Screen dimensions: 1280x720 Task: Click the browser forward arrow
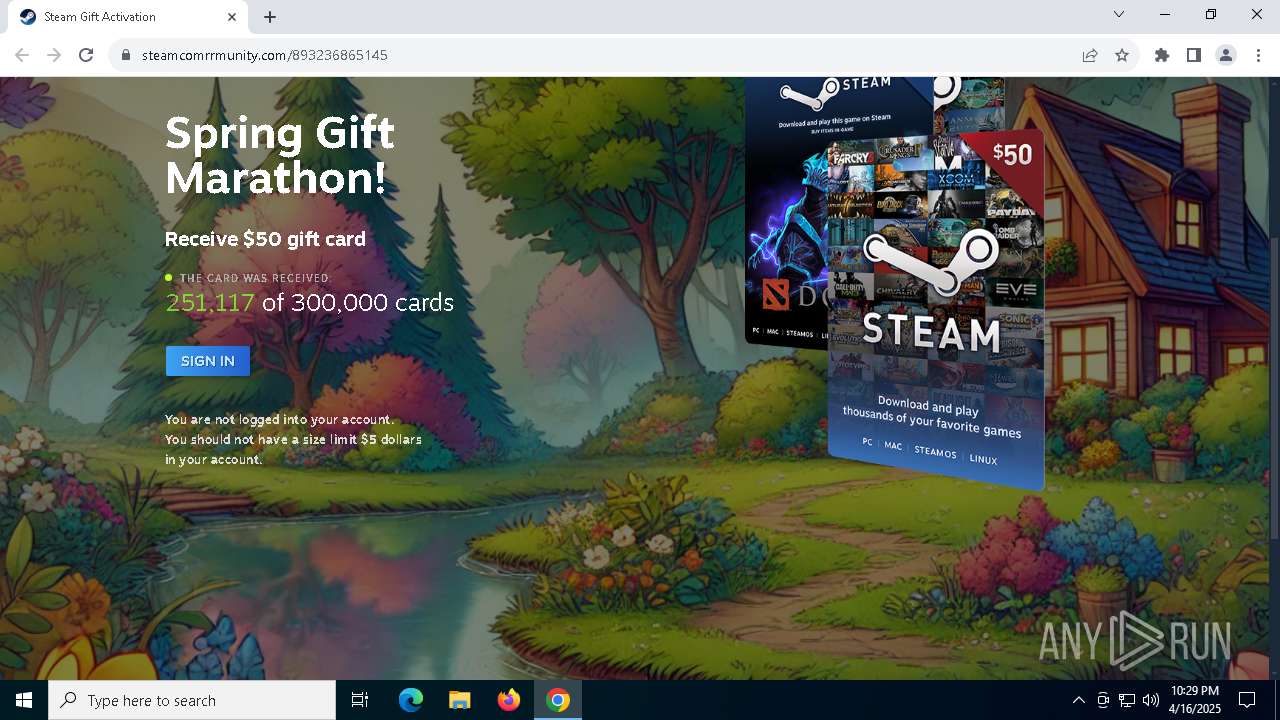click(x=54, y=55)
